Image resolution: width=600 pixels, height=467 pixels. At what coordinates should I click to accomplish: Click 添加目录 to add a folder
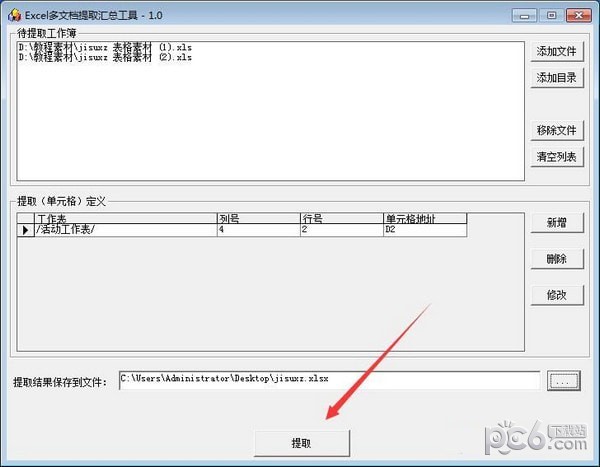click(557, 78)
